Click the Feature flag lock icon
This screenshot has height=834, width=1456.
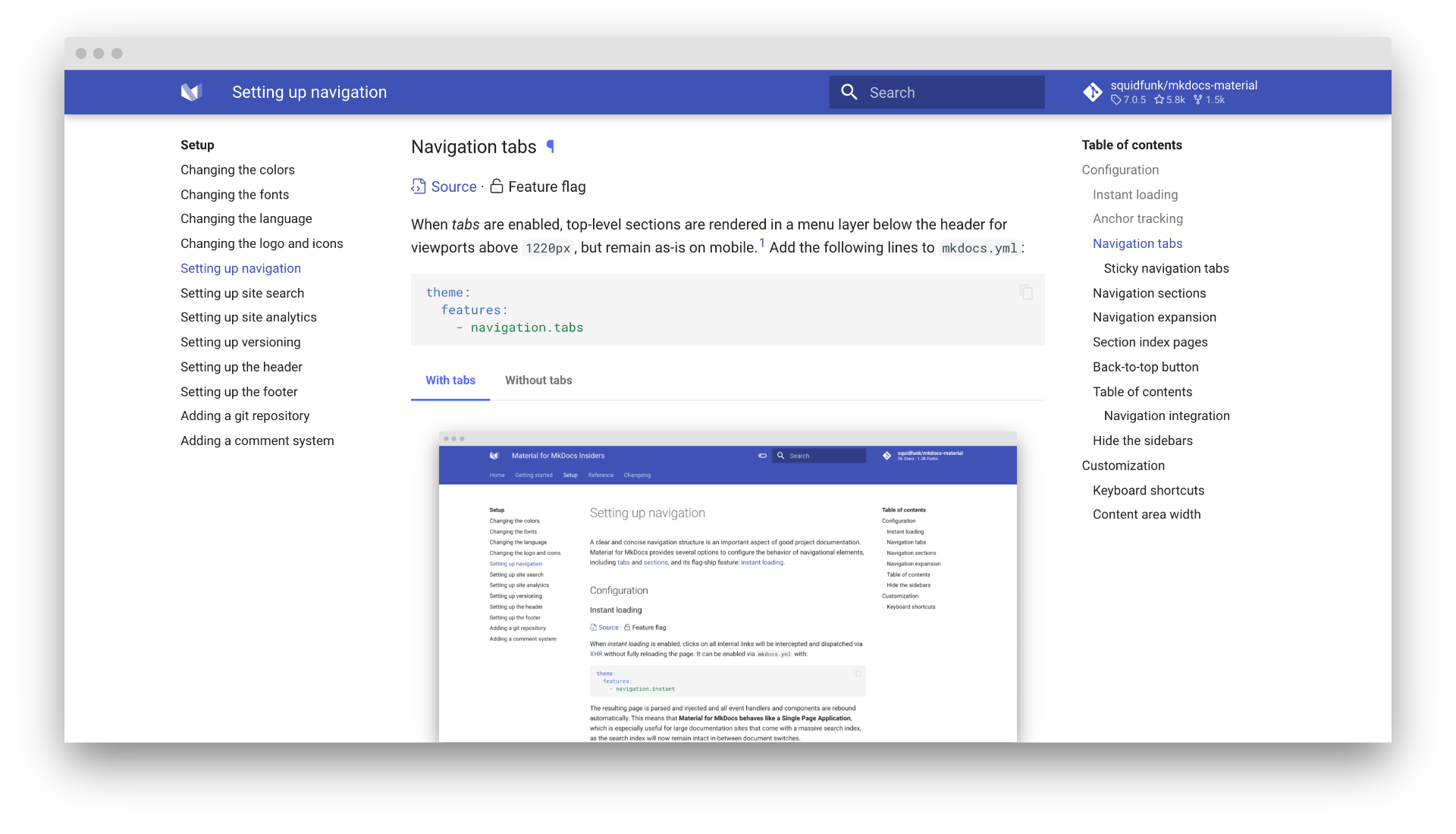[x=497, y=187]
